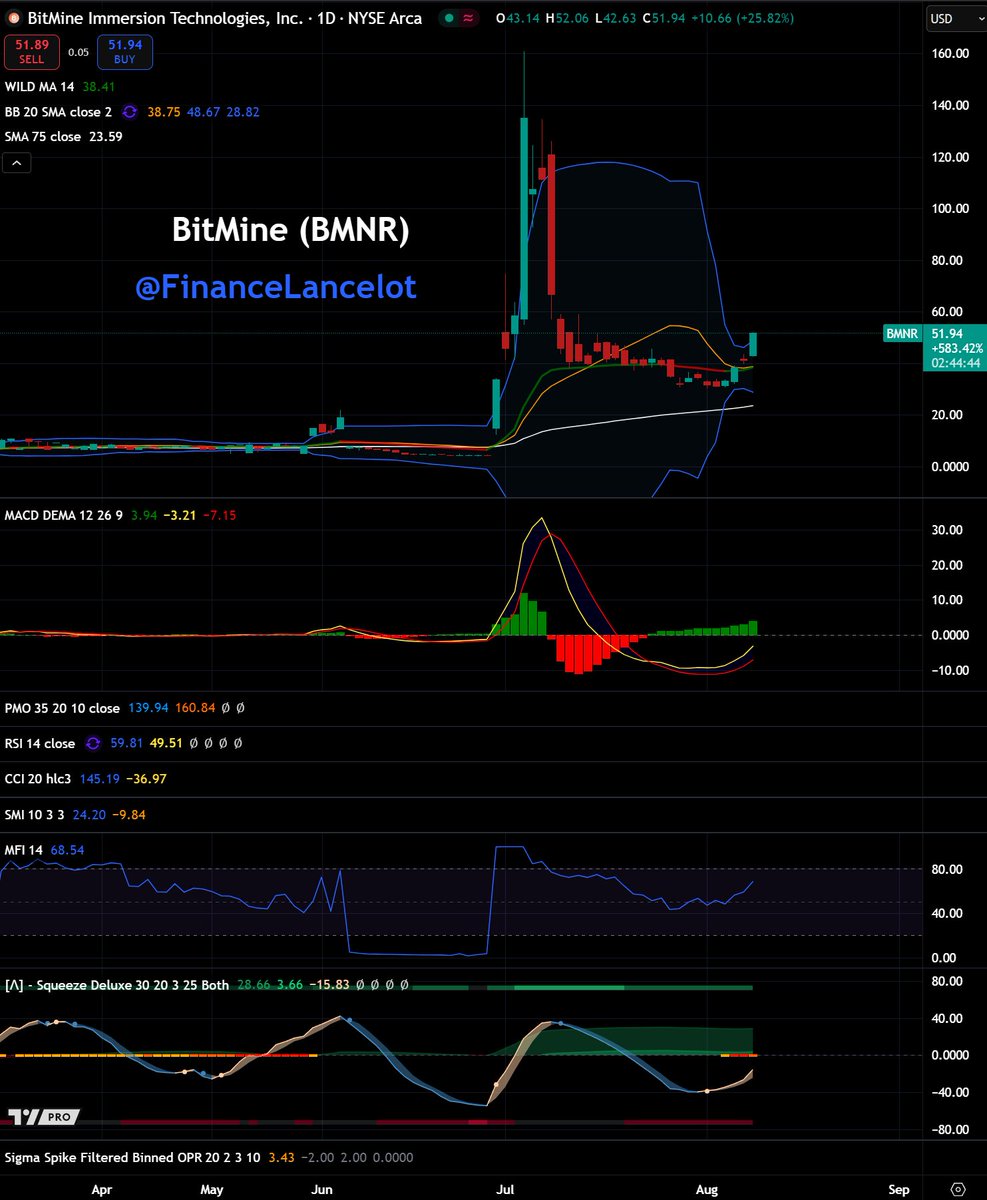The height and width of the screenshot is (1200, 987).
Task: Click the sync icon beside BB 20 SMA
Action: (128, 113)
